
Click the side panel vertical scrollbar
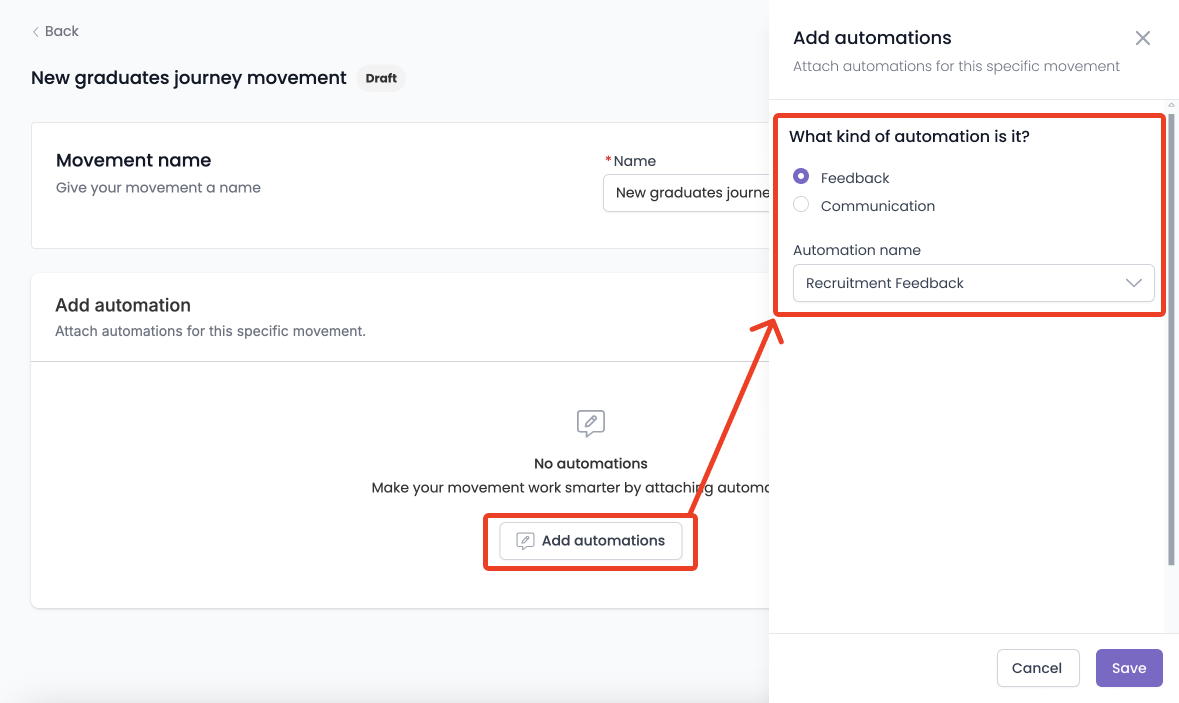tap(1171, 338)
